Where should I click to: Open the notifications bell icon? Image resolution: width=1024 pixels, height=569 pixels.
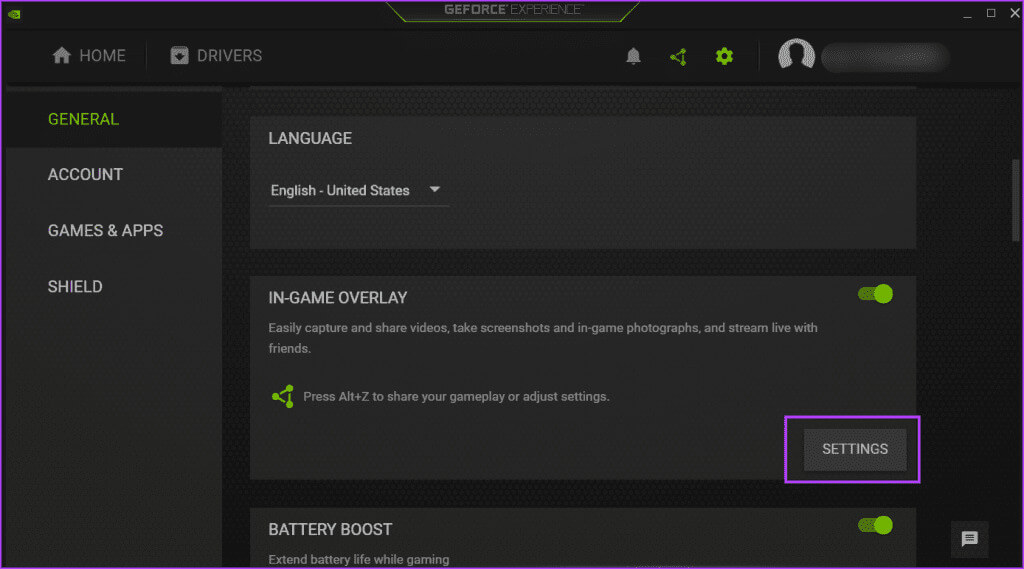pos(633,56)
